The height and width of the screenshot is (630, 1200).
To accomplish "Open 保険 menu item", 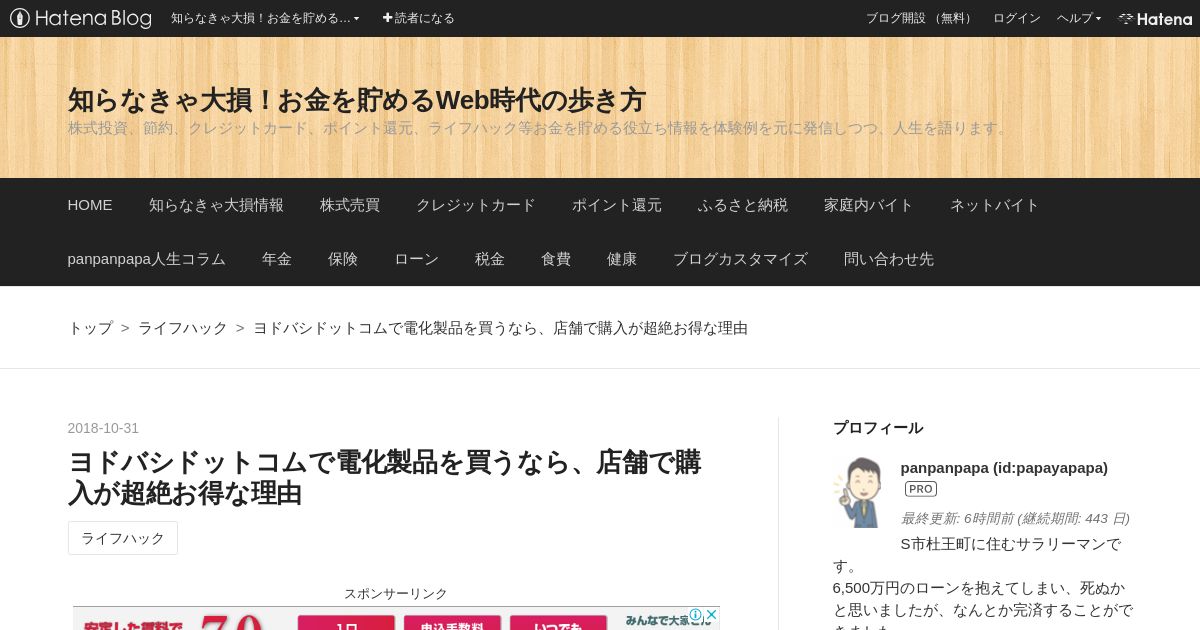I will click(343, 259).
